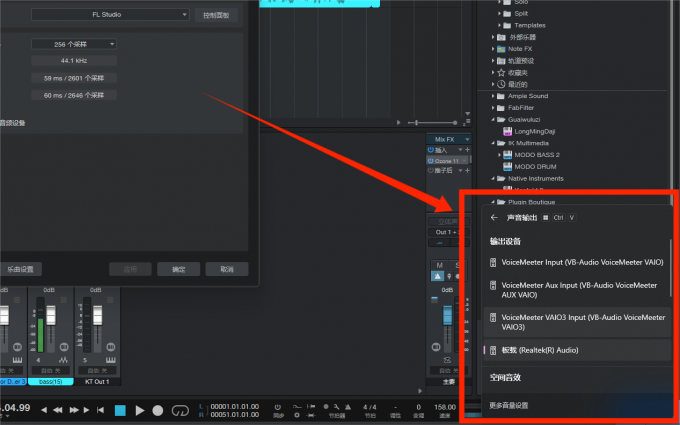Expand the Ample Sound folder
This screenshot has width=680, height=425.
[493, 96]
